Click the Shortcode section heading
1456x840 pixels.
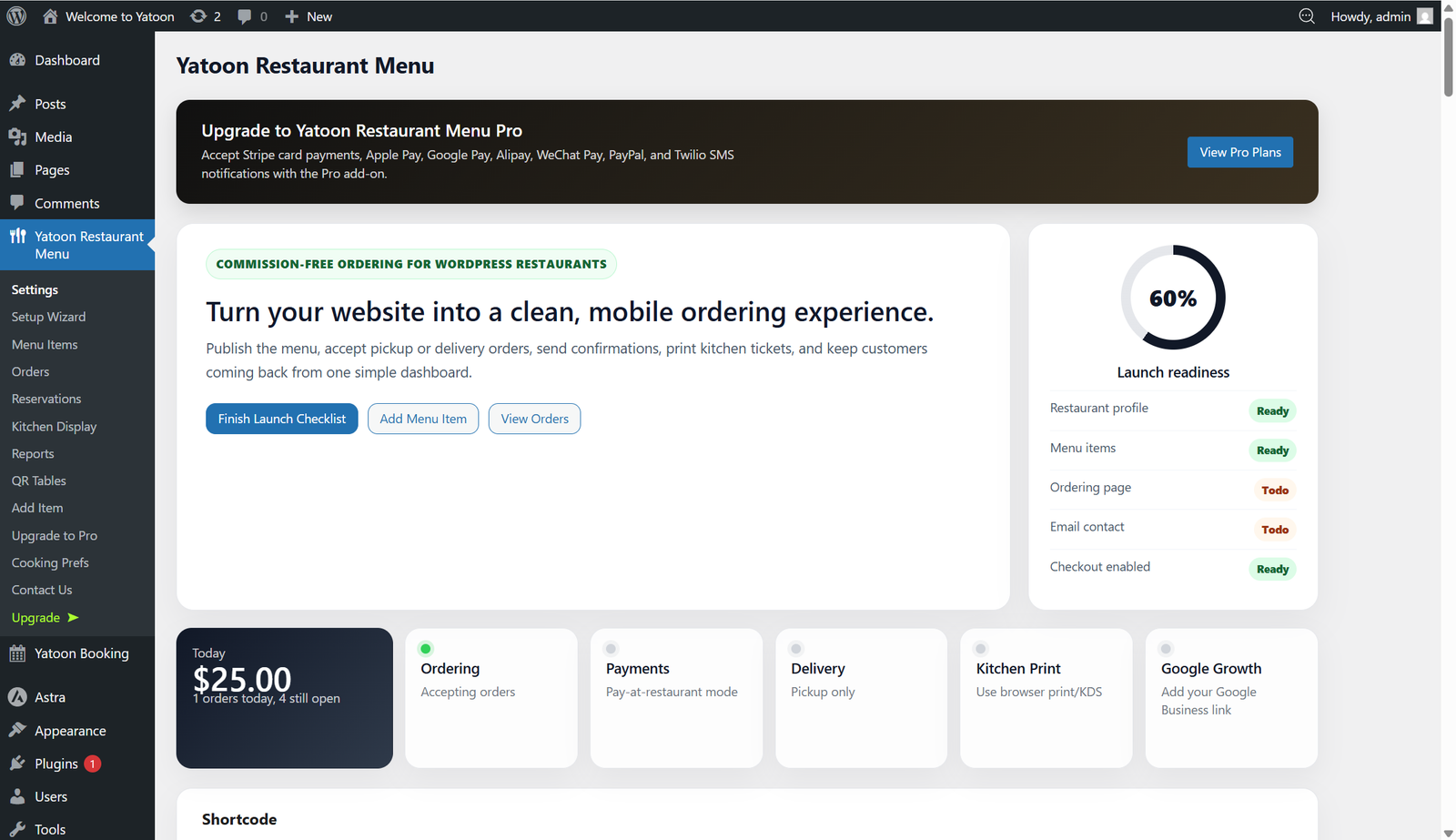point(239,819)
